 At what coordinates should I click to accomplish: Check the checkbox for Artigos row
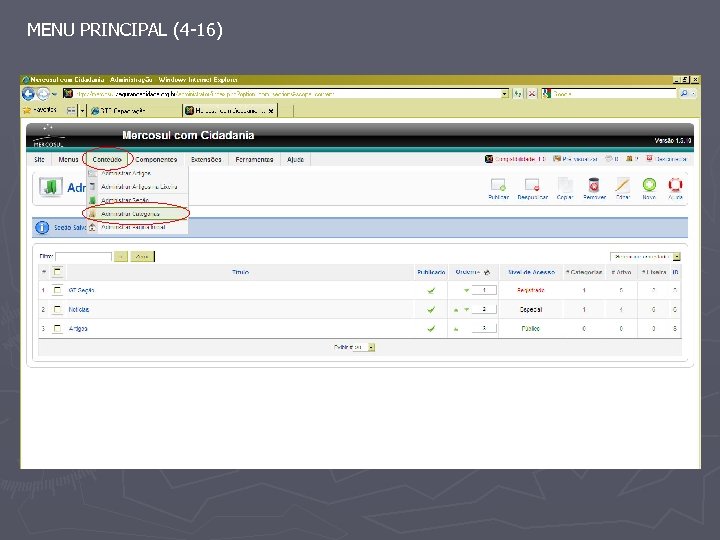[x=57, y=329]
